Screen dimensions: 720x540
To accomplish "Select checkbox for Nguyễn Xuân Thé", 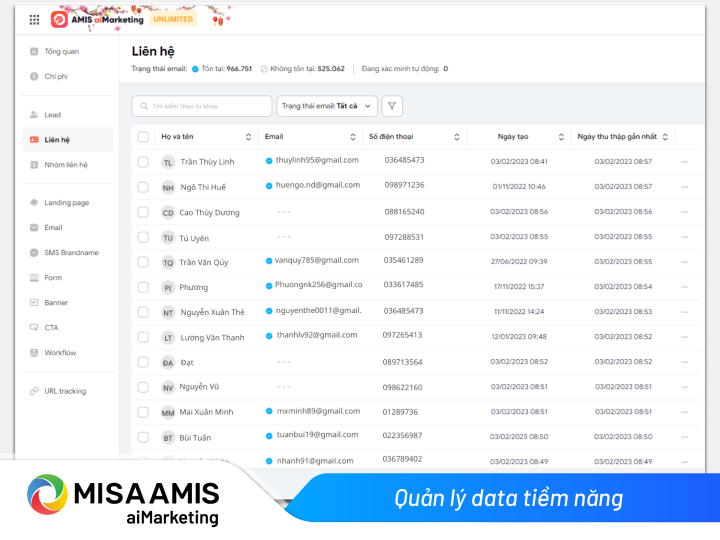I will (x=143, y=312).
